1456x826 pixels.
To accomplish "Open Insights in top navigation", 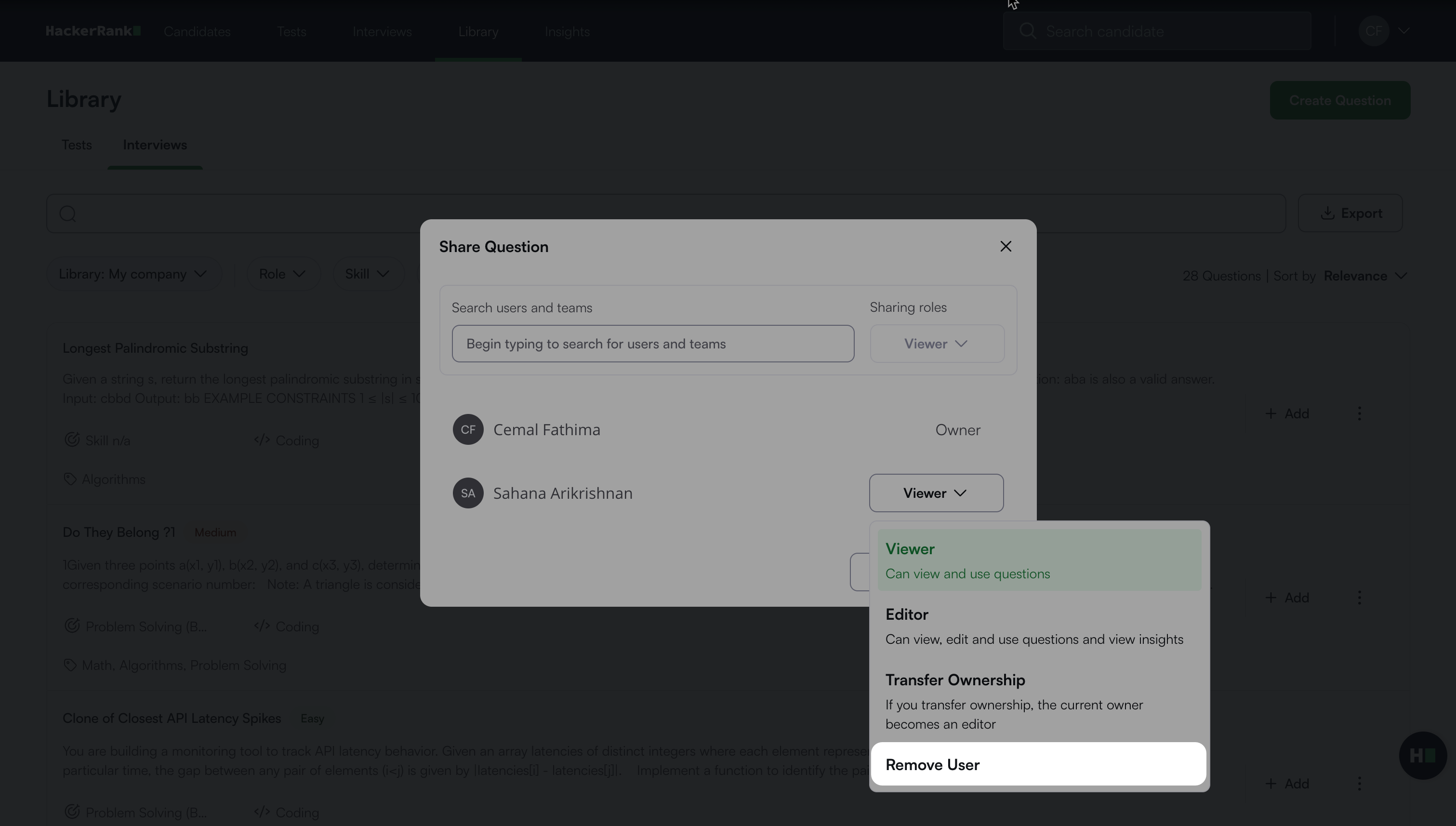I will pos(567,31).
